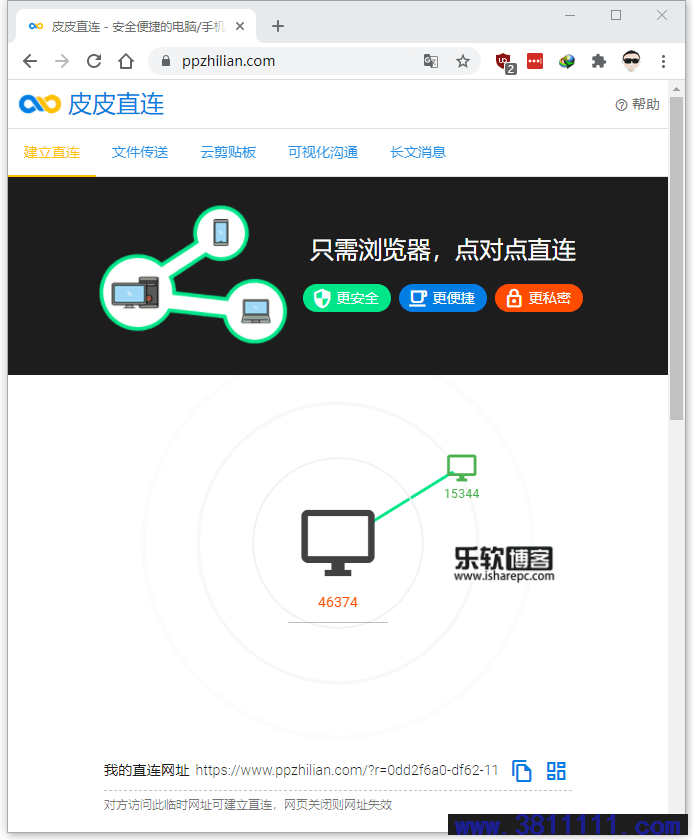
Task: Copy my direct link address
Action: 522,771
